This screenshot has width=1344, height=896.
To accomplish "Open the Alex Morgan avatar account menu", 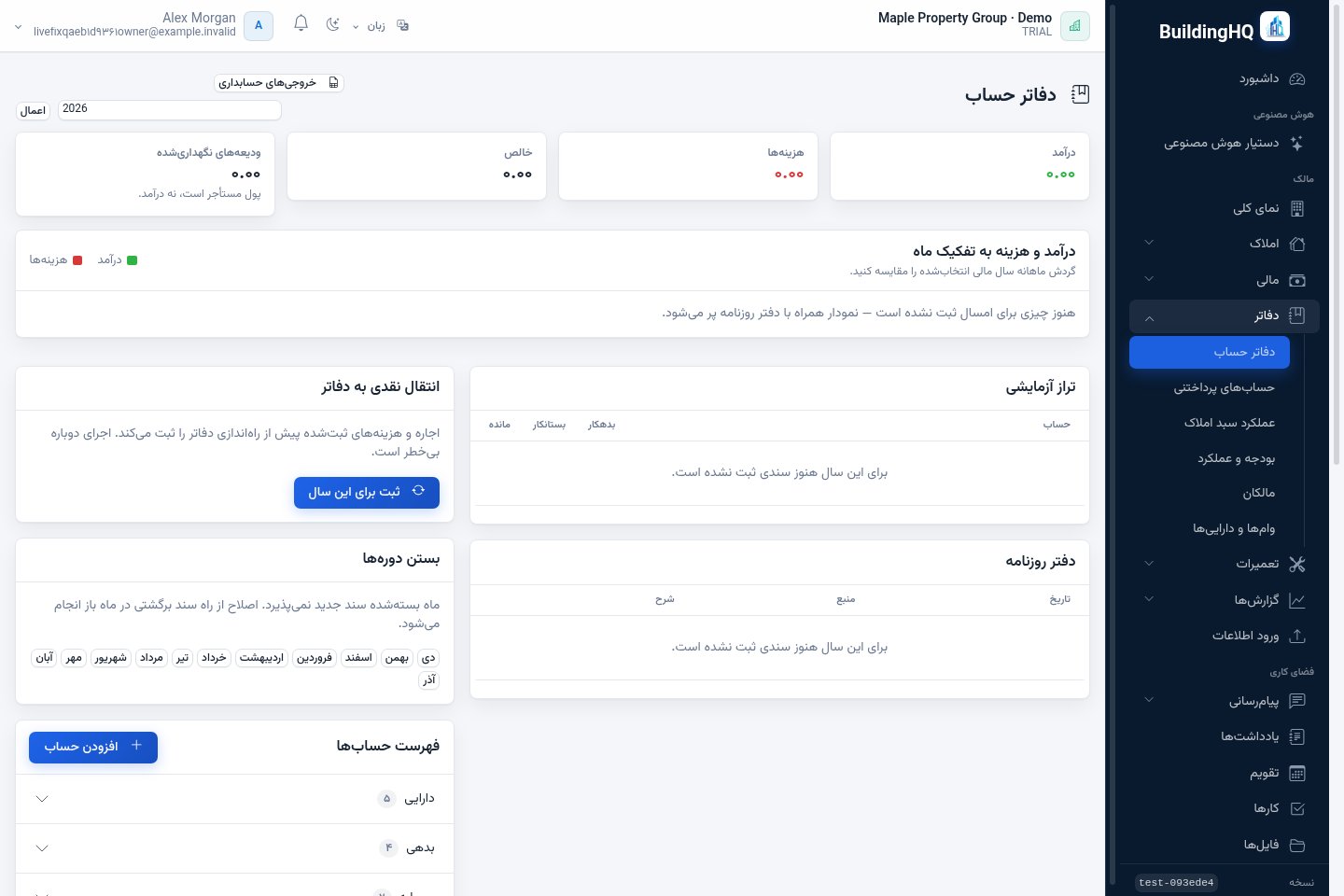I will click(259, 26).
